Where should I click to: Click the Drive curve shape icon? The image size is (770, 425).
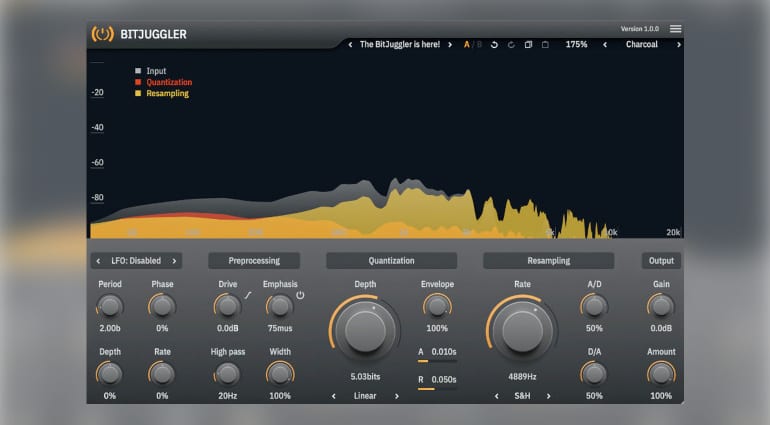[248, 295]
